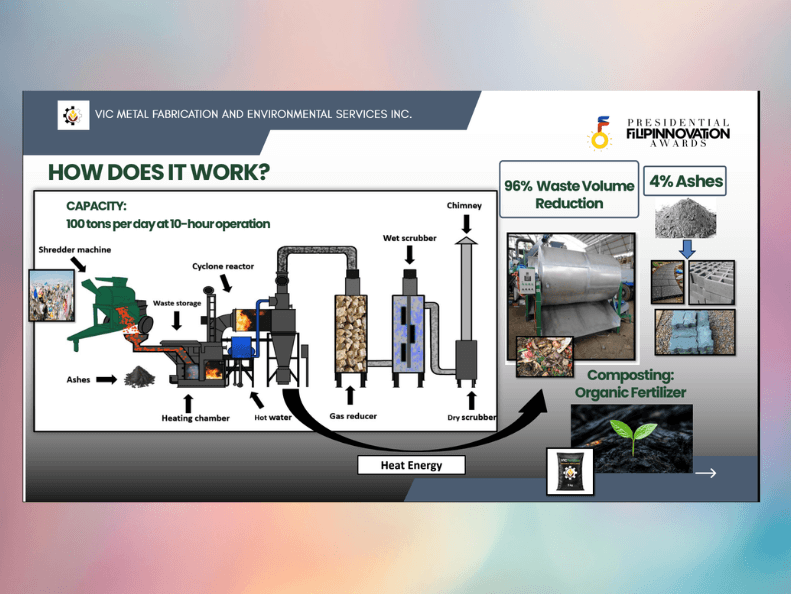Select the "Heating chamber" label
Image resolution: width=791 pixels, height=594 pixels.
(195, 418)
